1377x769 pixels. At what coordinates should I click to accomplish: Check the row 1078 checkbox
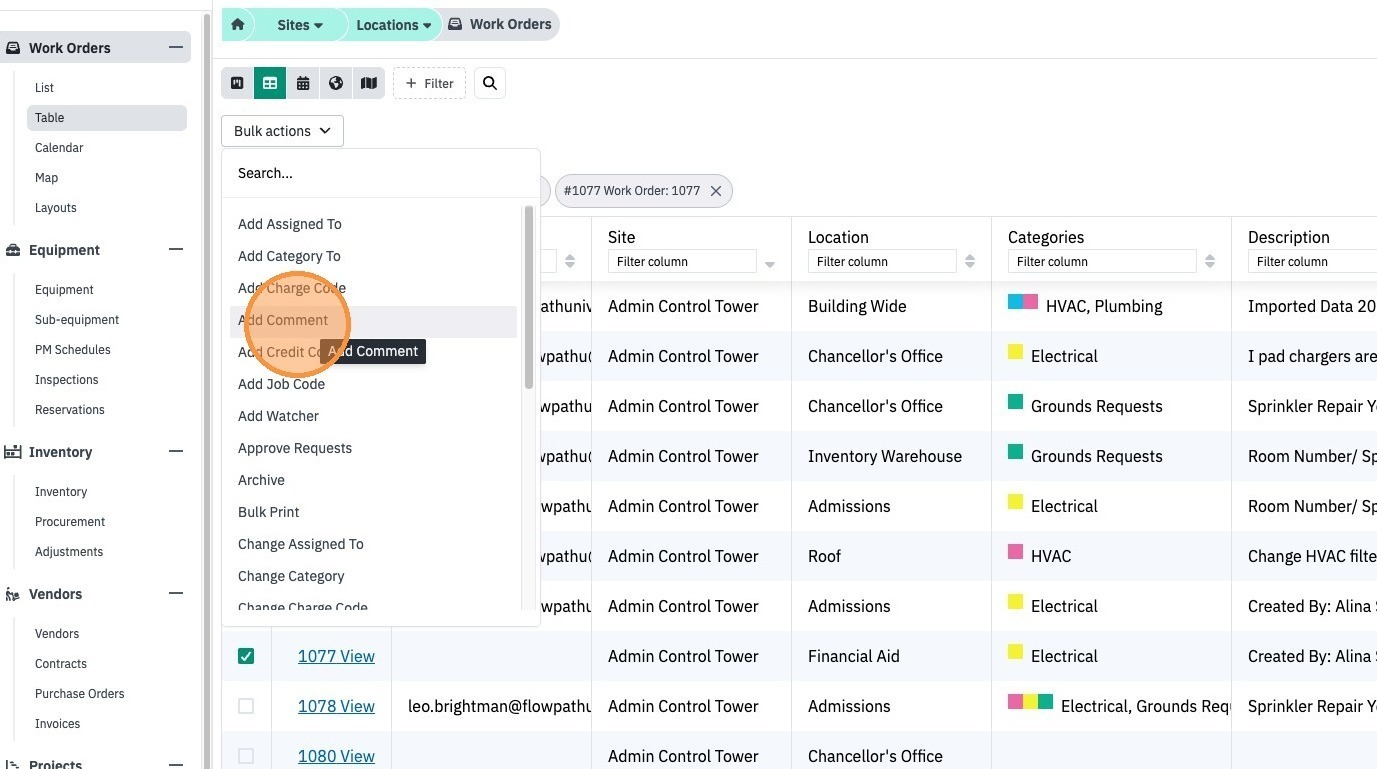246,706
